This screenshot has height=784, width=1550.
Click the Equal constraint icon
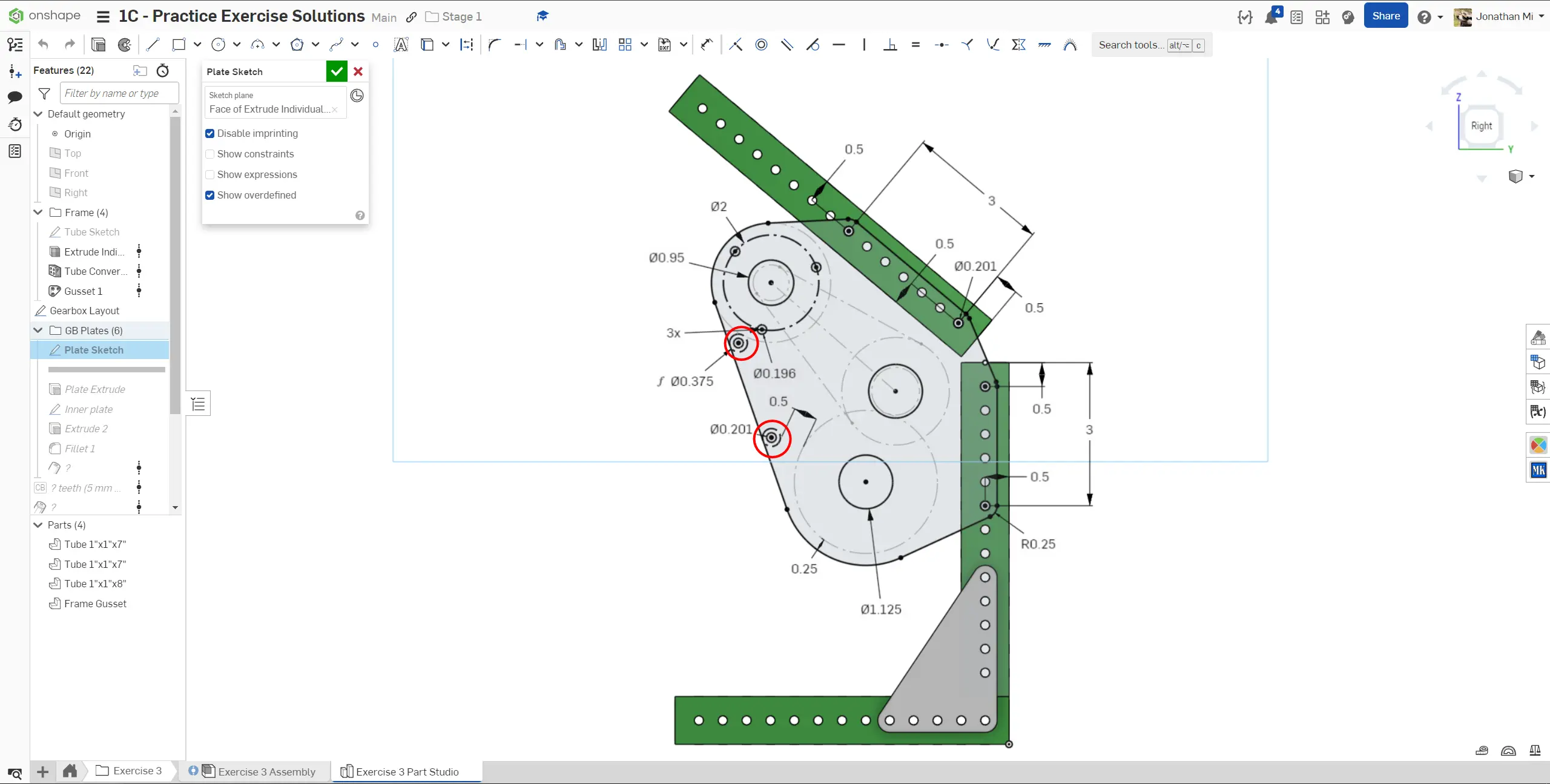tap(915, 44)
